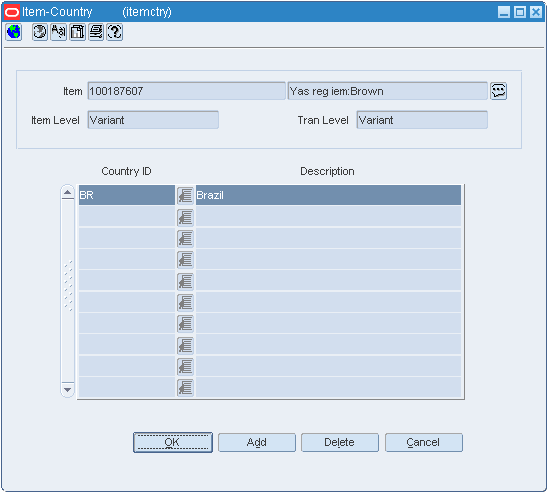This screenshot has width=548, height=493.
Task: Click the round globe button beside the translate icon
Action: (40, 32)
